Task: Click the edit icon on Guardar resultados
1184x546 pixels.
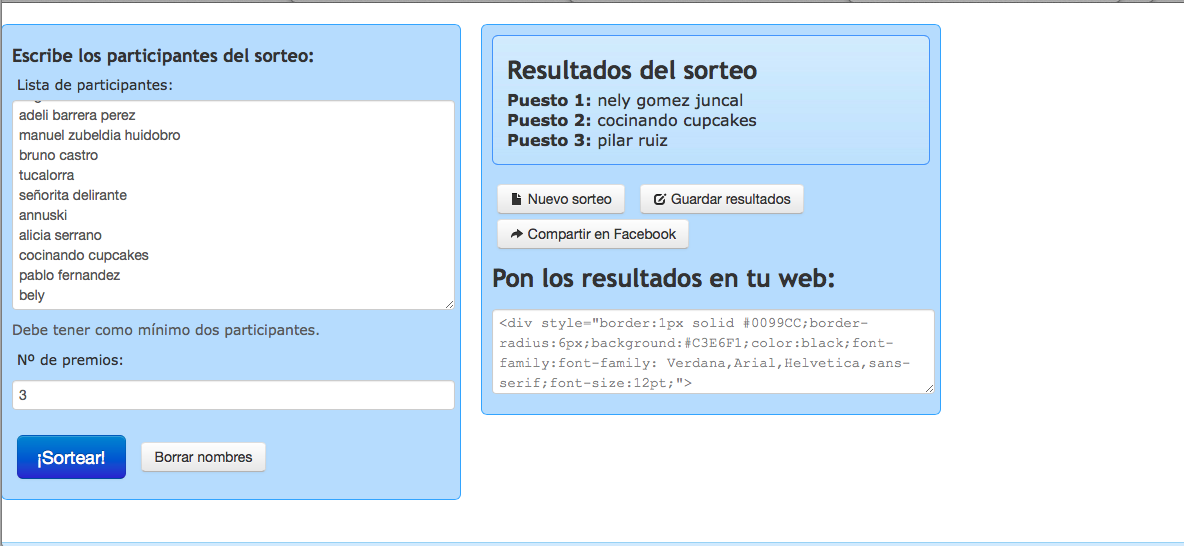Action: click(659, 199)
